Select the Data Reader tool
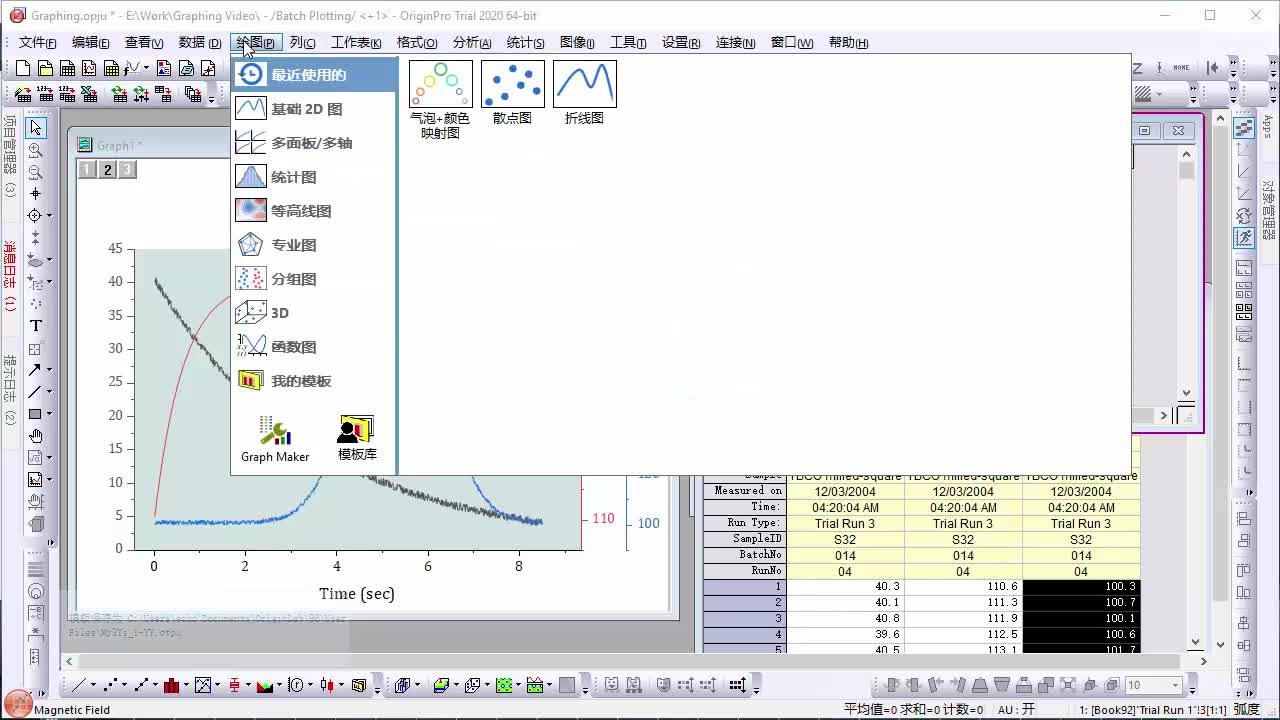Screen dimensions: 1280x720 [35, 216]
